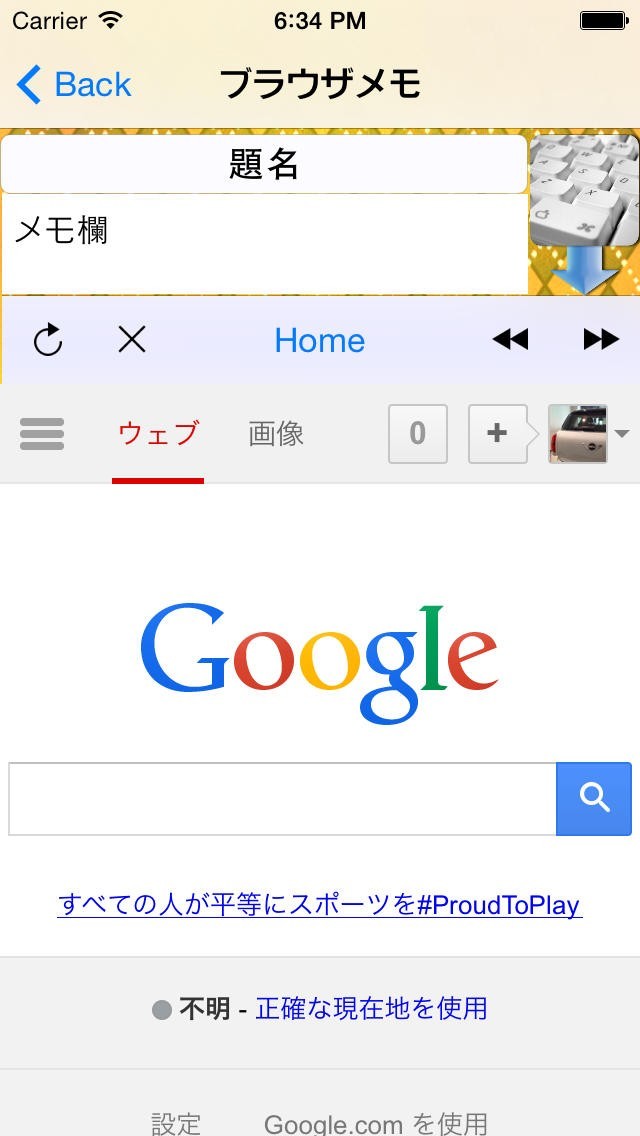This screenshot has height=1136, width=640.
Task: Click the keyboard image with down arrow
Action: (x=584, y=214)
